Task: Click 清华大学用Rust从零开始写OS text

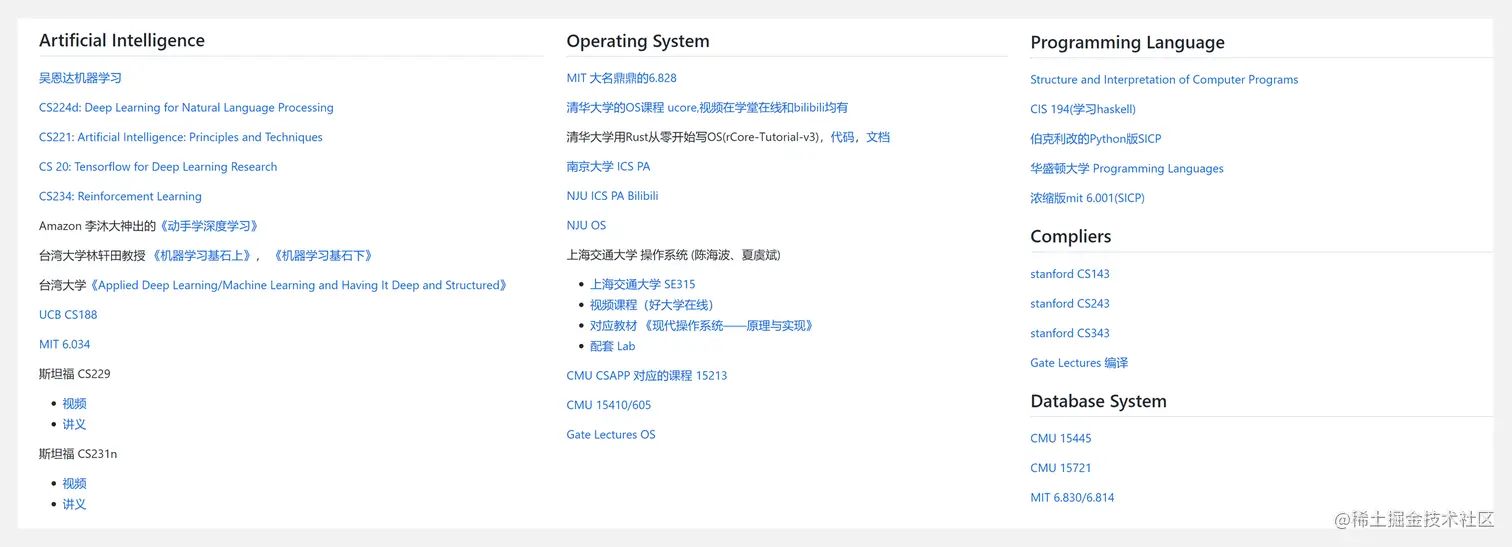Action: tap(693, 137)
